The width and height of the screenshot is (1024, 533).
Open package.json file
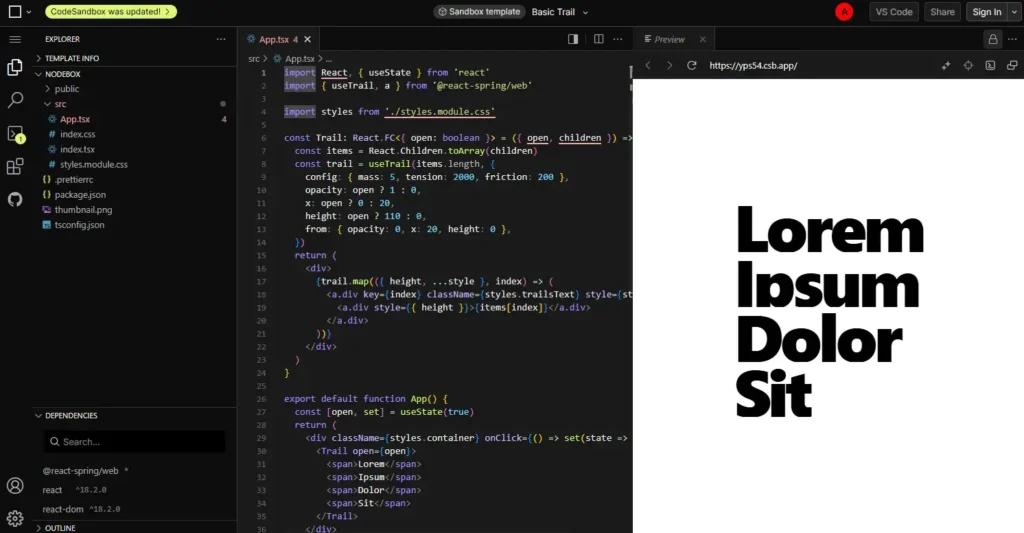click(x=80, y=194)
